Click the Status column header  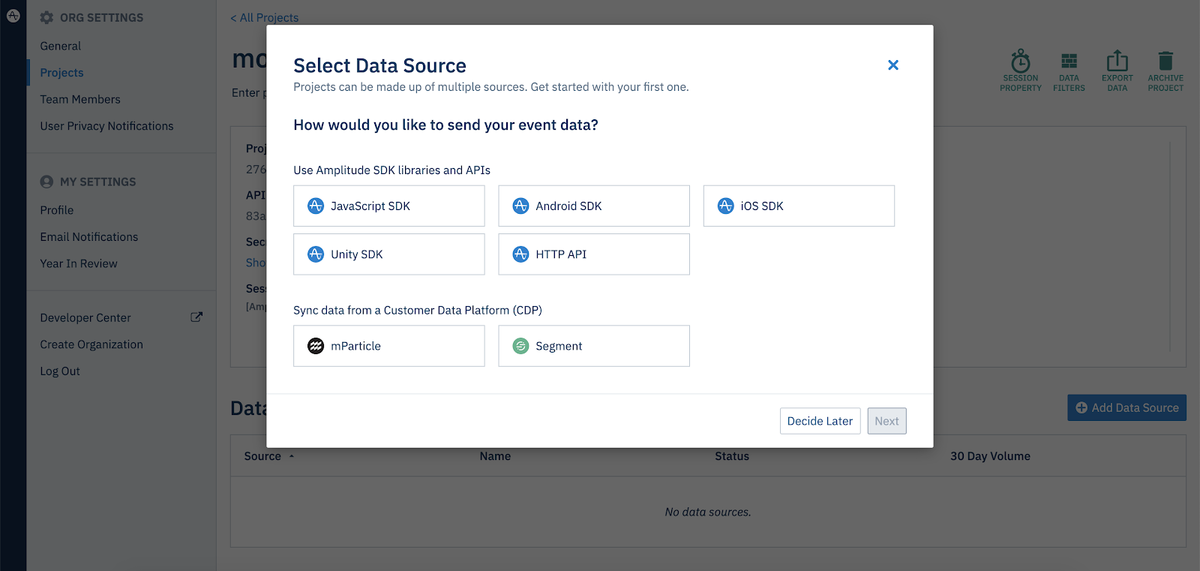pyautogui.click(x=732, y=456)
